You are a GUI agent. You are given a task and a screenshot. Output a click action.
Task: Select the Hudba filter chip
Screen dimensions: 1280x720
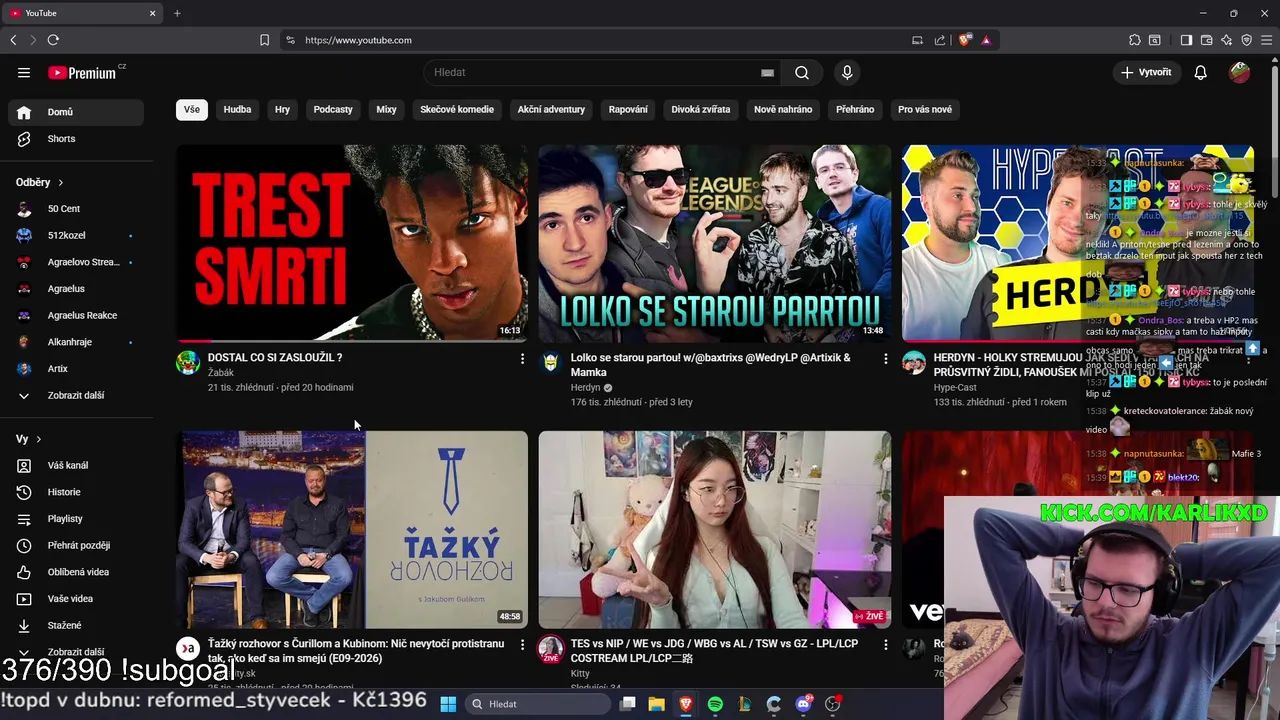237,109
